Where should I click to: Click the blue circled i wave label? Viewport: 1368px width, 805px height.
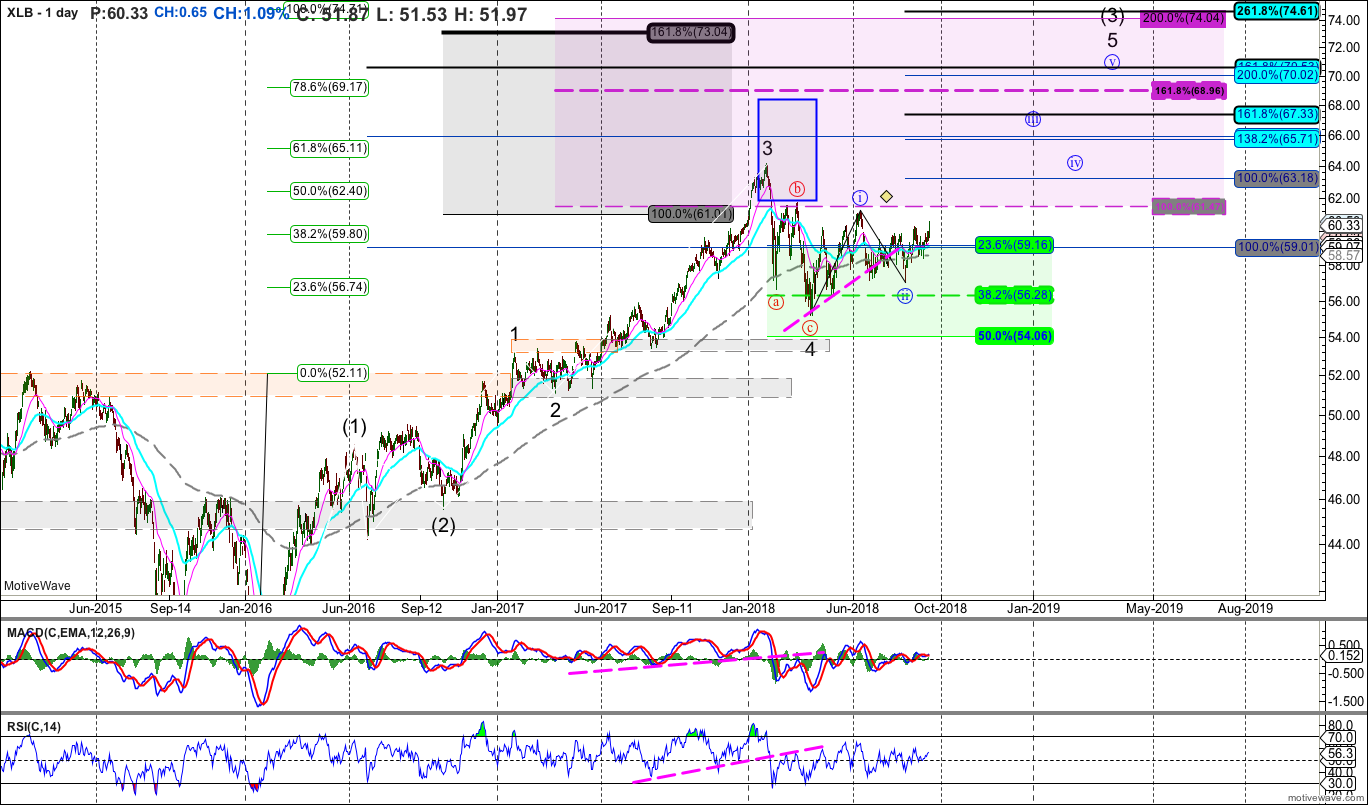click(x=859, y=196)
